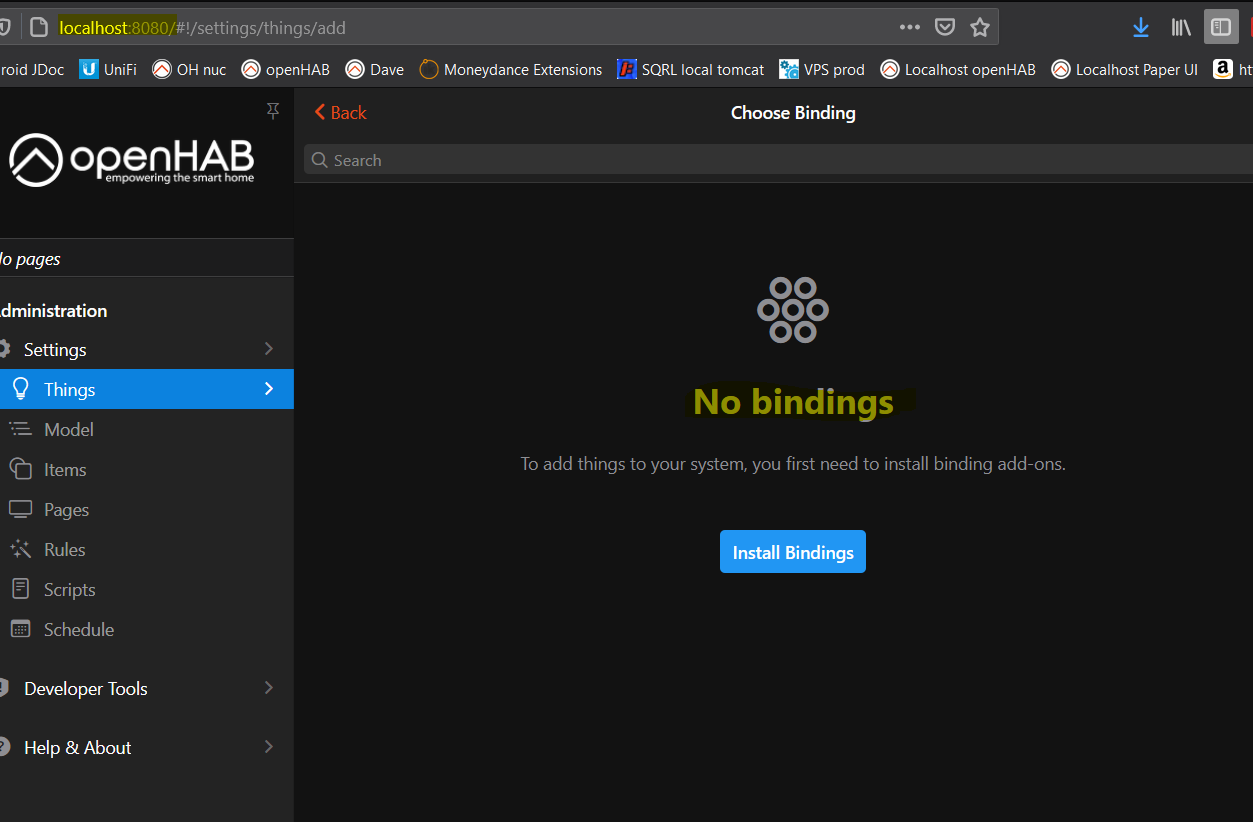
Task: Select the Model sidebar icon
Action: (21, 429)
